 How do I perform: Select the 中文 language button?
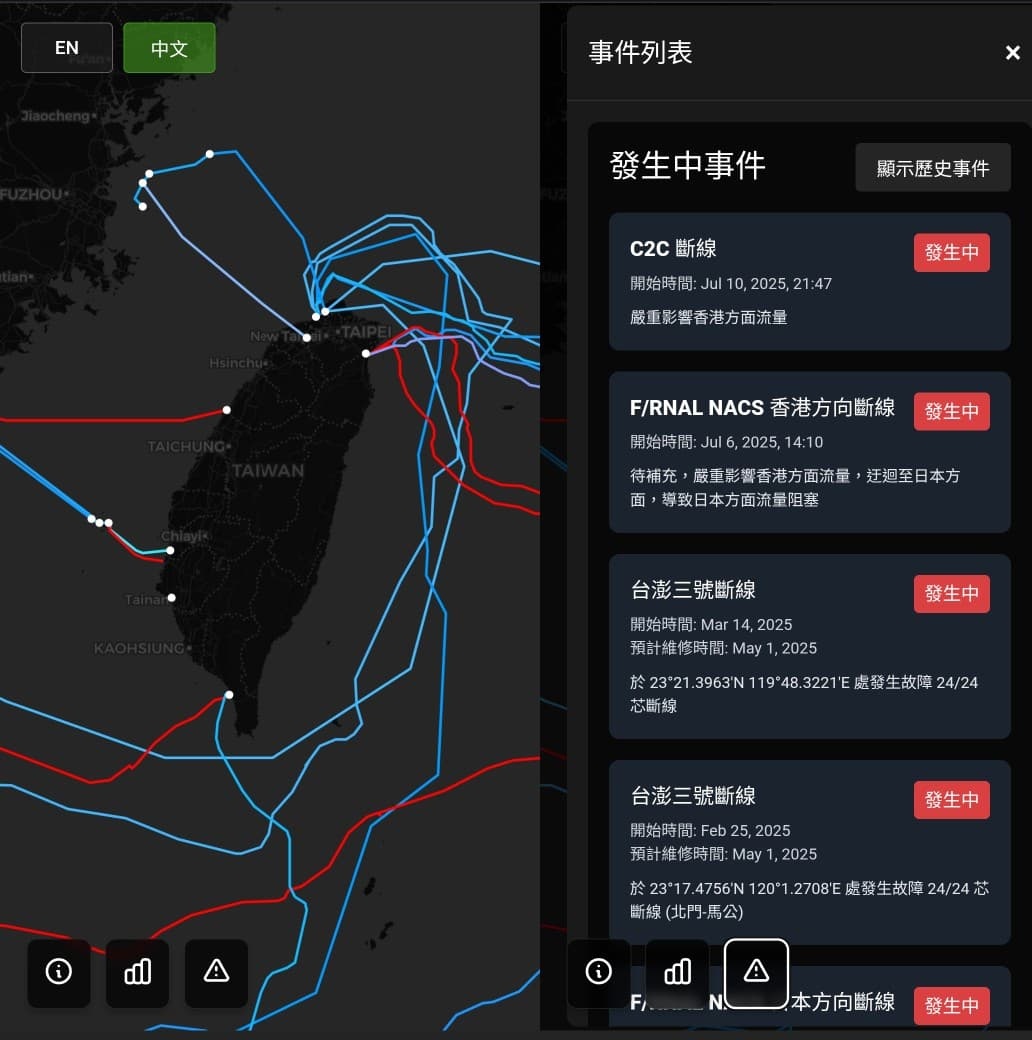[169, 48]
